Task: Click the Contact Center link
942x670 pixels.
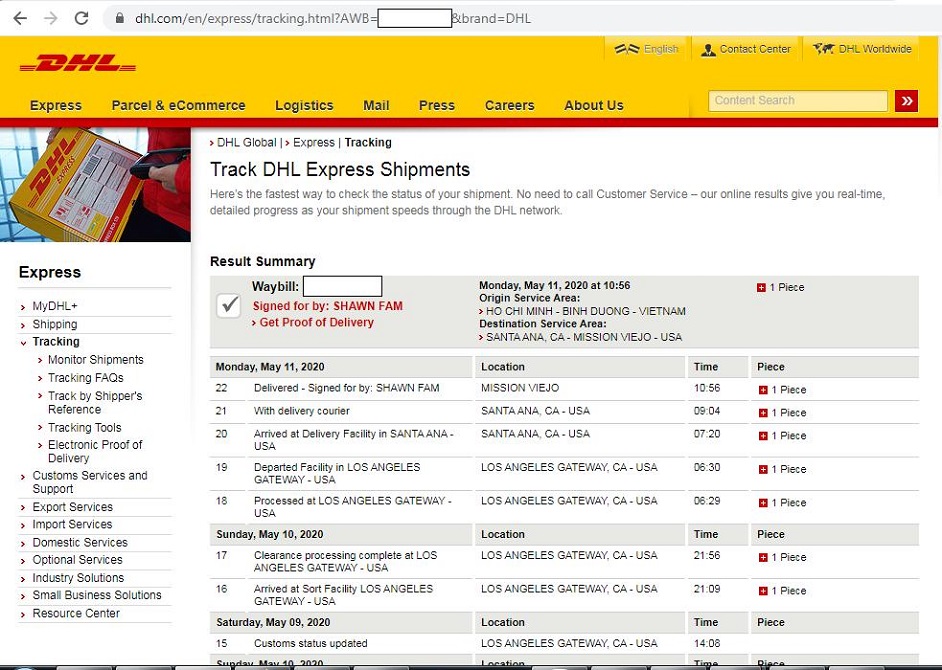Action: click(x=755, y=49)
